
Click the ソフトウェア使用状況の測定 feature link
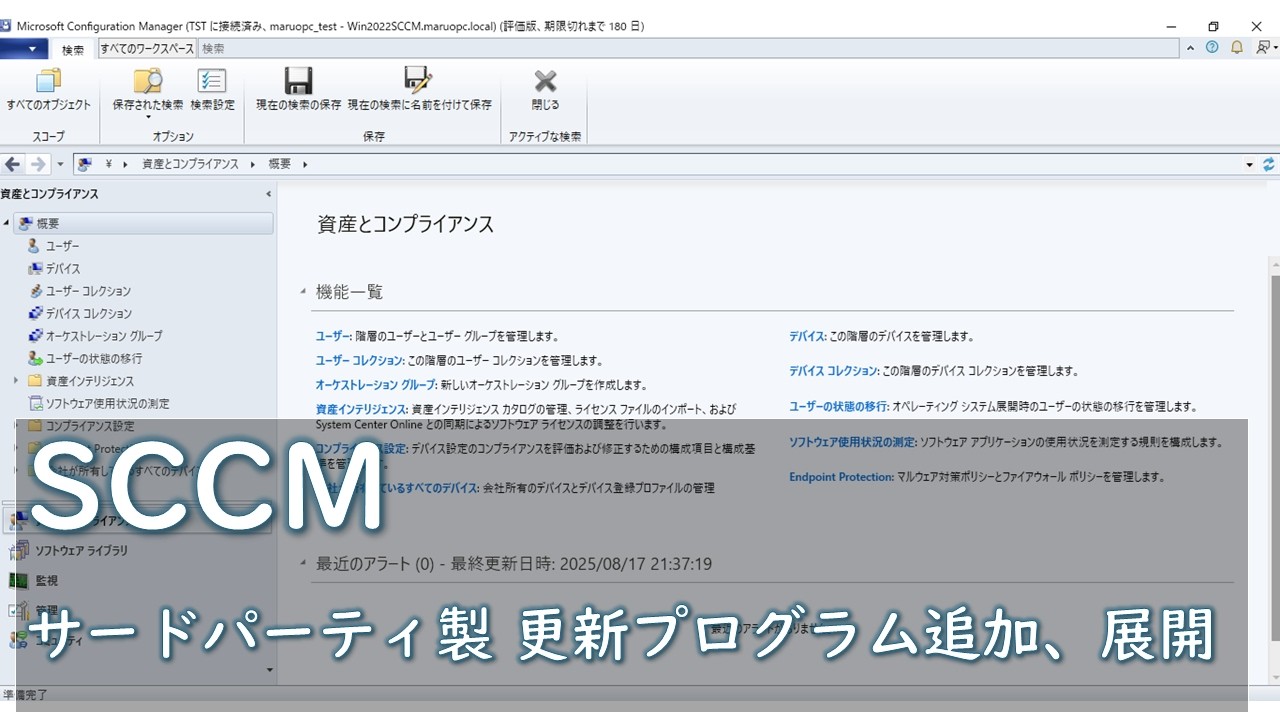852,442
